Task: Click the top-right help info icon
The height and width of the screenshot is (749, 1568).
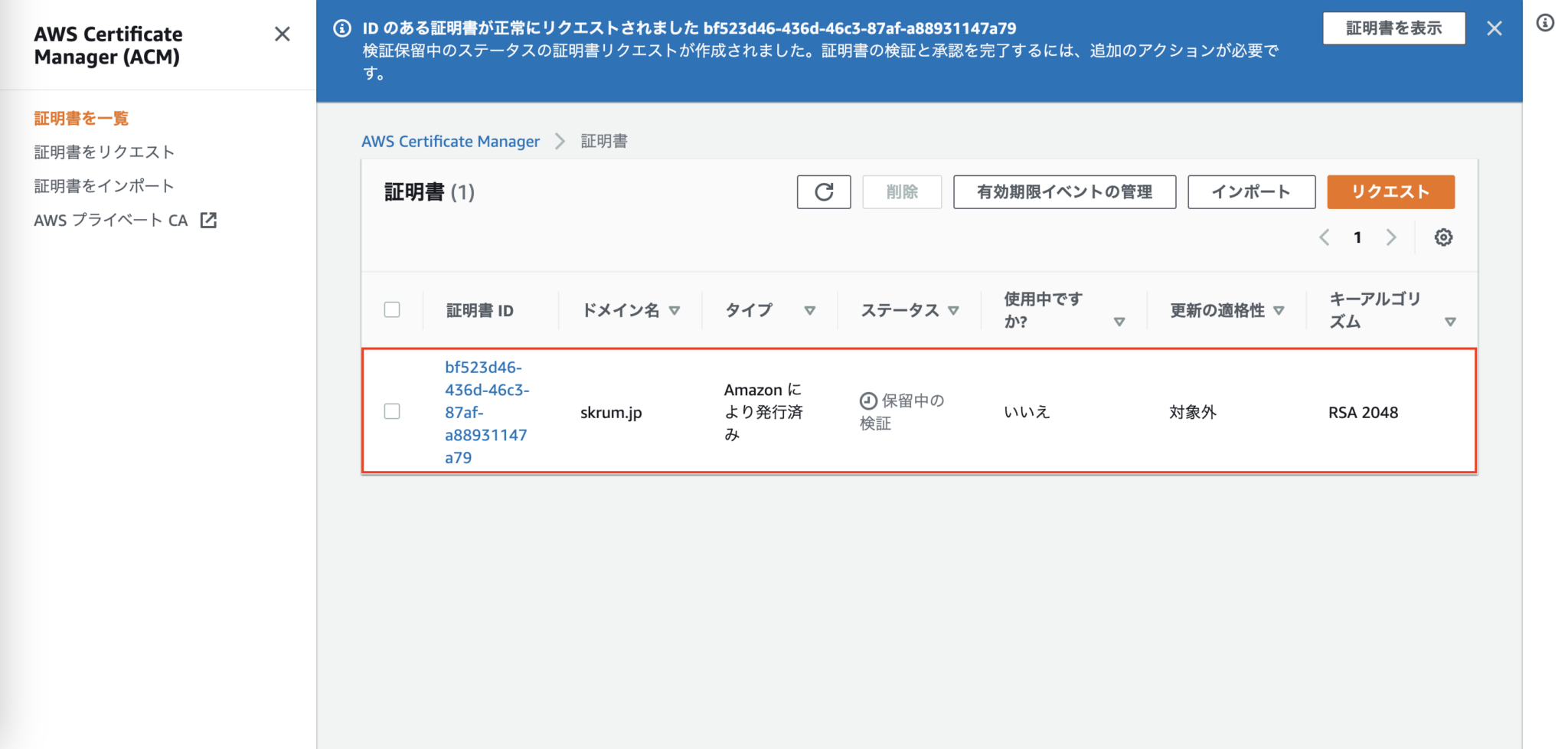Action: tap(1546, 24)
